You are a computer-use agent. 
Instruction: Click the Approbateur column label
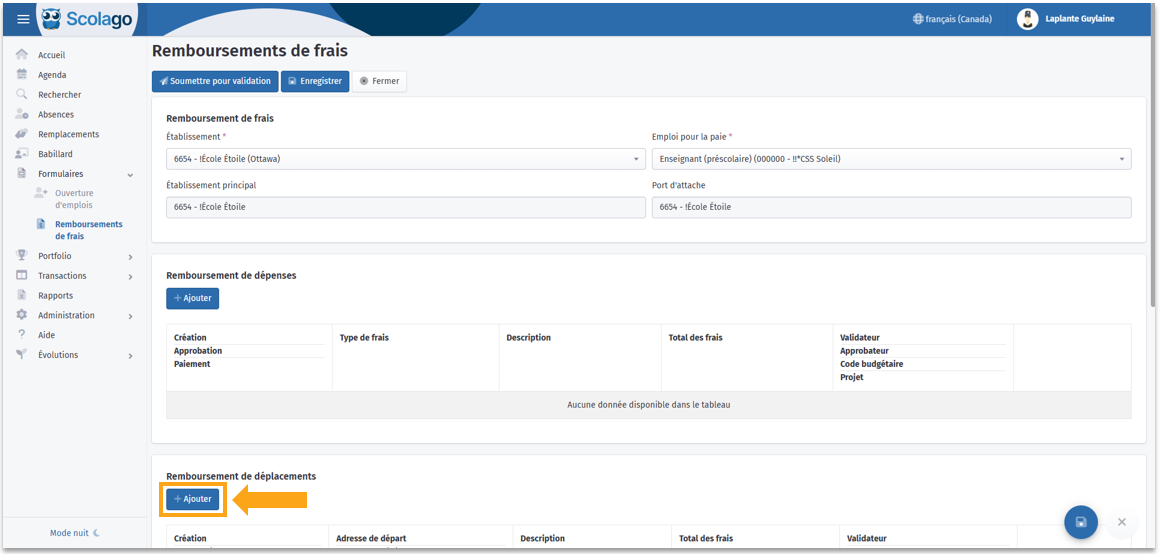pyautogui.click(x=864, y=351)
